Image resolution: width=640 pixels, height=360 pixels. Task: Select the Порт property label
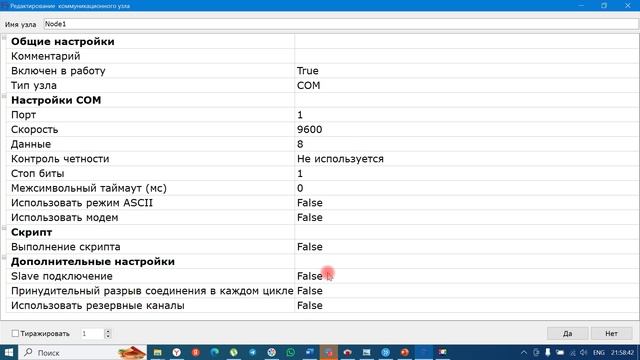(23, 115)
